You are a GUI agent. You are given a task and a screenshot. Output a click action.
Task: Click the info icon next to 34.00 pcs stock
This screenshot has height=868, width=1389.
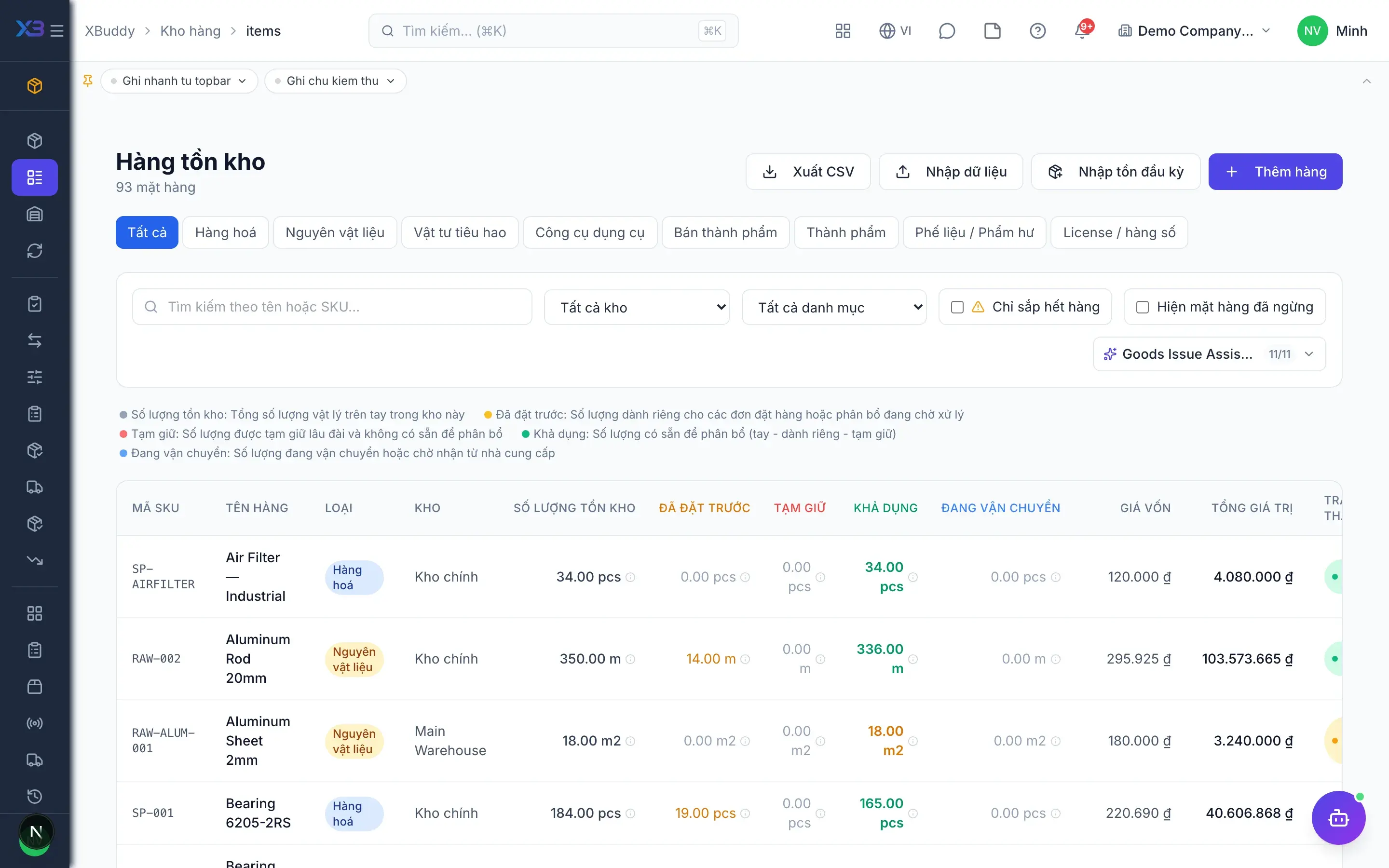click(630, 577)
